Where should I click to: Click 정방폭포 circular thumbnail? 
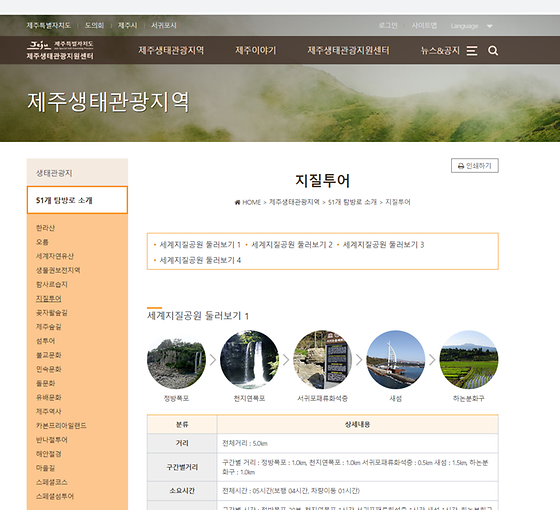pos(176,359)
